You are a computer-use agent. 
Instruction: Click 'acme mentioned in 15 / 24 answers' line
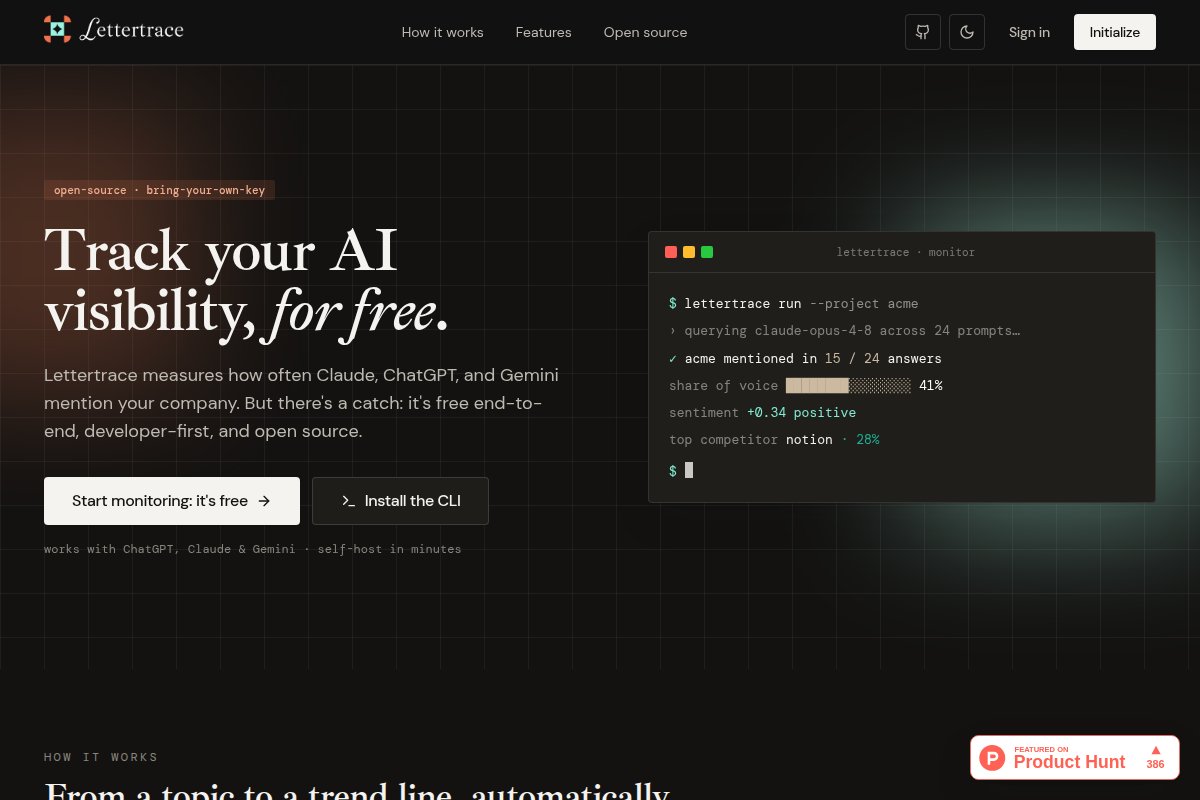point(805,358)
